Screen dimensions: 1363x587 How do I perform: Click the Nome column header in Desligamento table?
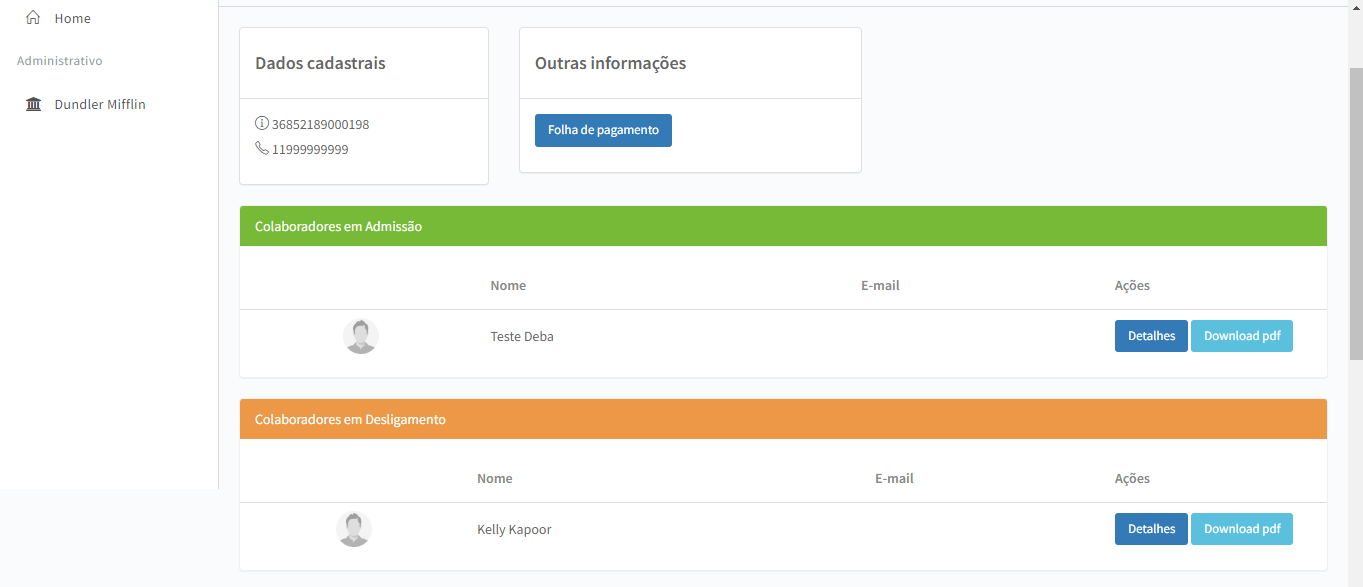[x=495, y=479]
